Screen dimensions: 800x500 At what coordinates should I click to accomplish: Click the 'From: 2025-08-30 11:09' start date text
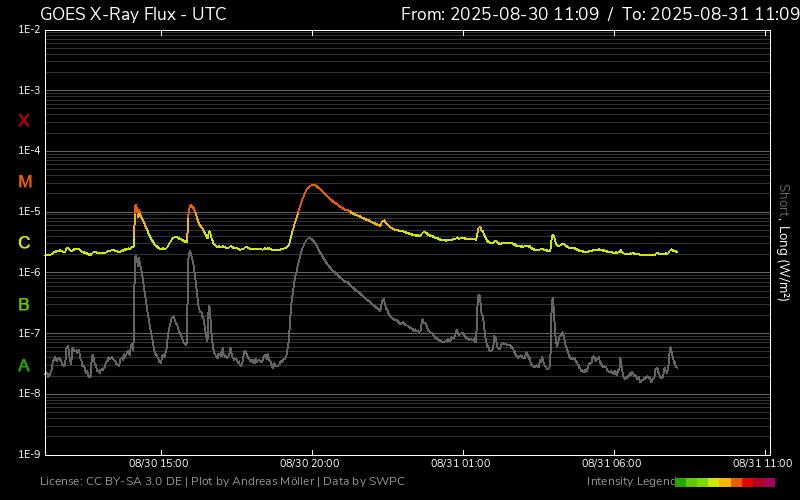[500, 14]
